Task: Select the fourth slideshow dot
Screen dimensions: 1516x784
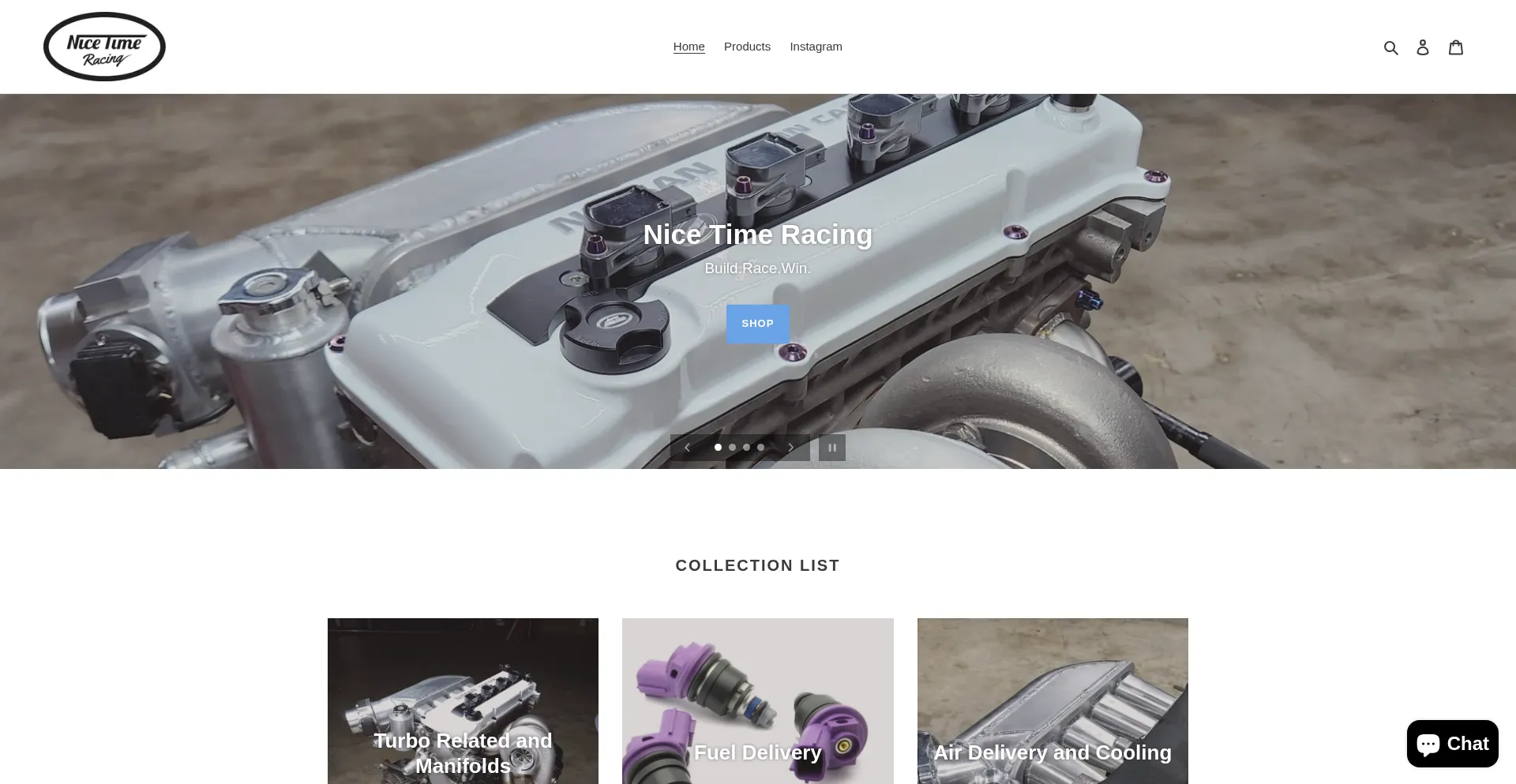Action: [760, 447]
